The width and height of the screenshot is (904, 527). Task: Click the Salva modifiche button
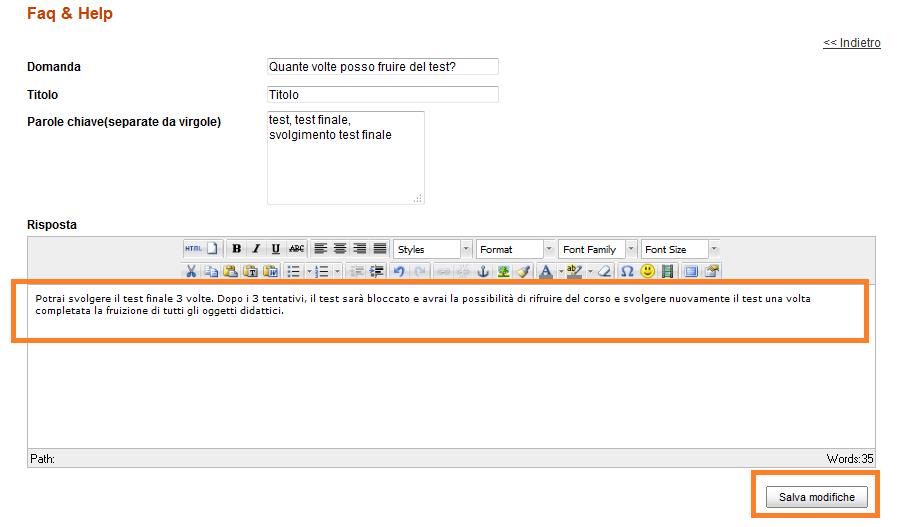click(816, 497)
